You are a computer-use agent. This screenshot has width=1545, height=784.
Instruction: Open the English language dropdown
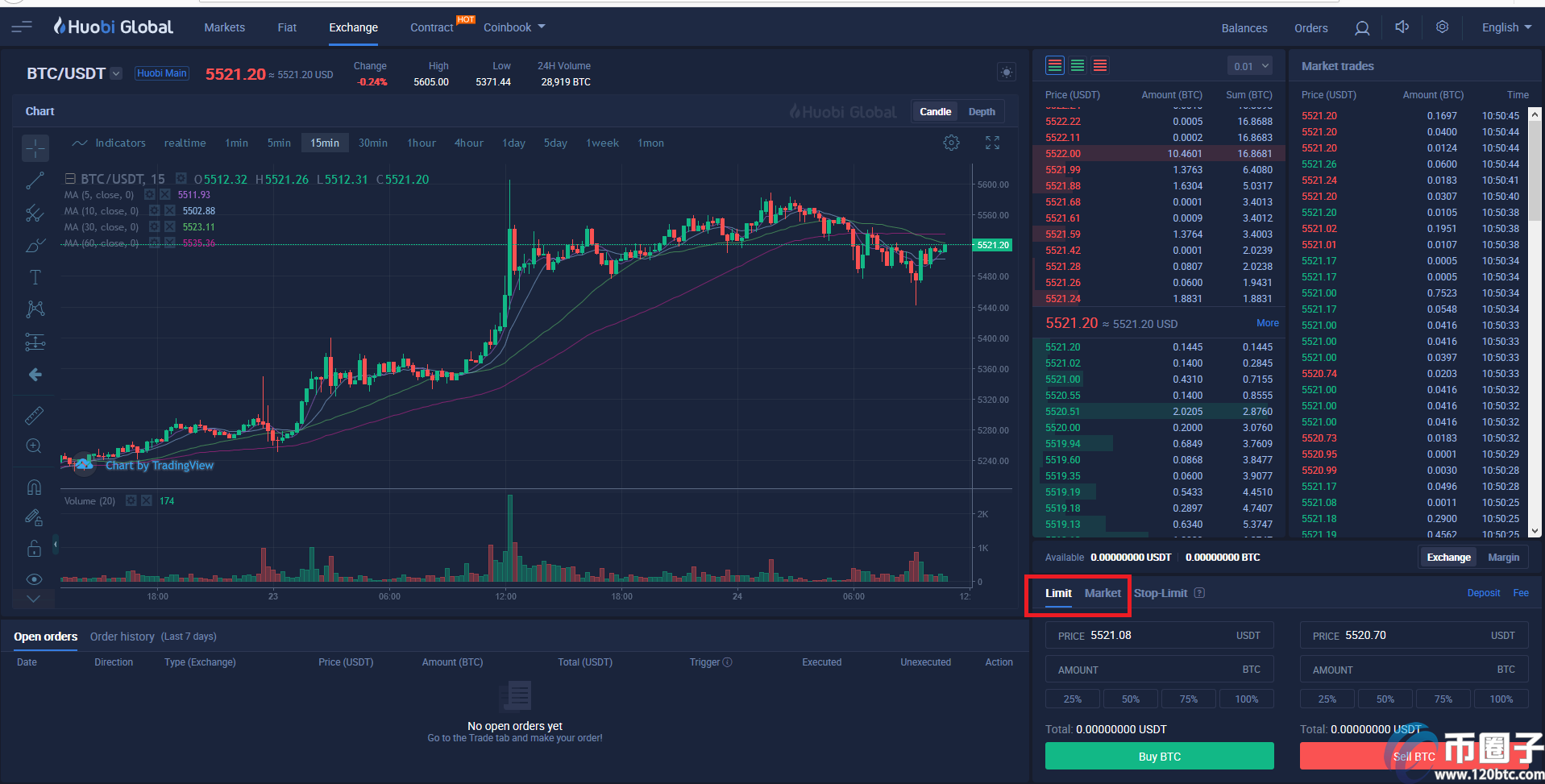click(x=1506, y=27)
